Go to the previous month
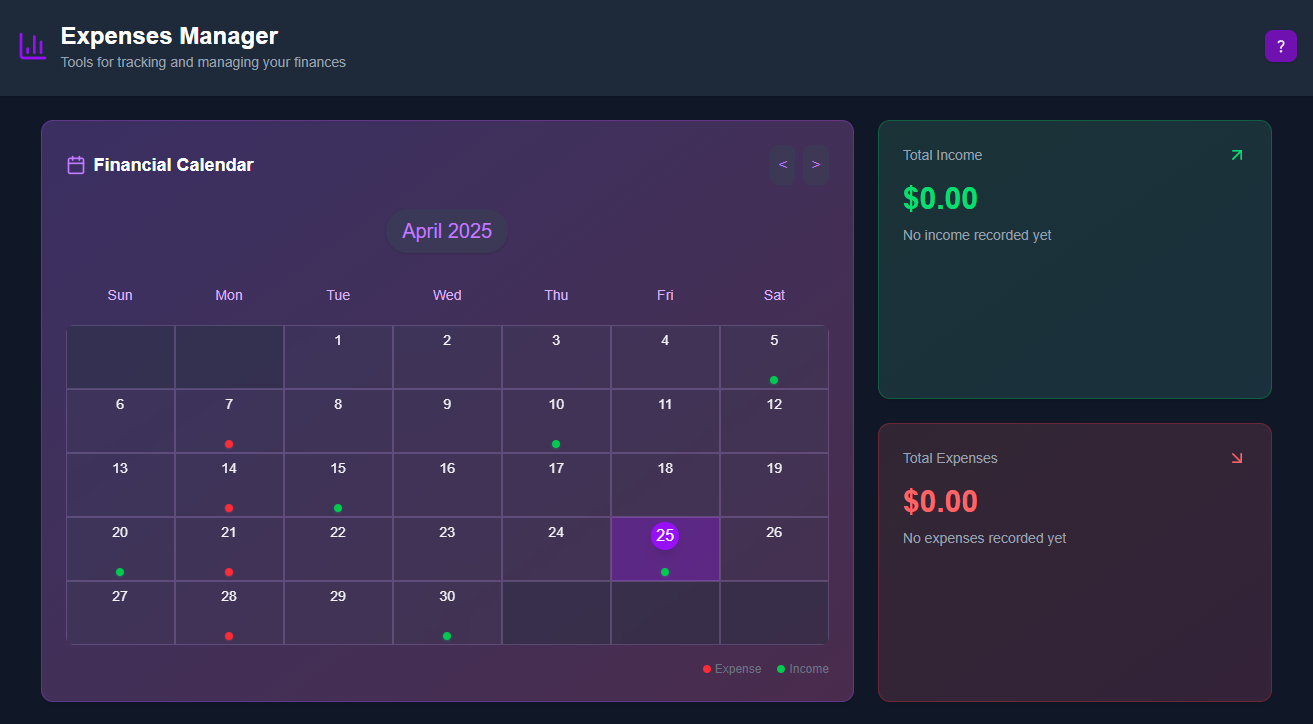 pos(783,165)
